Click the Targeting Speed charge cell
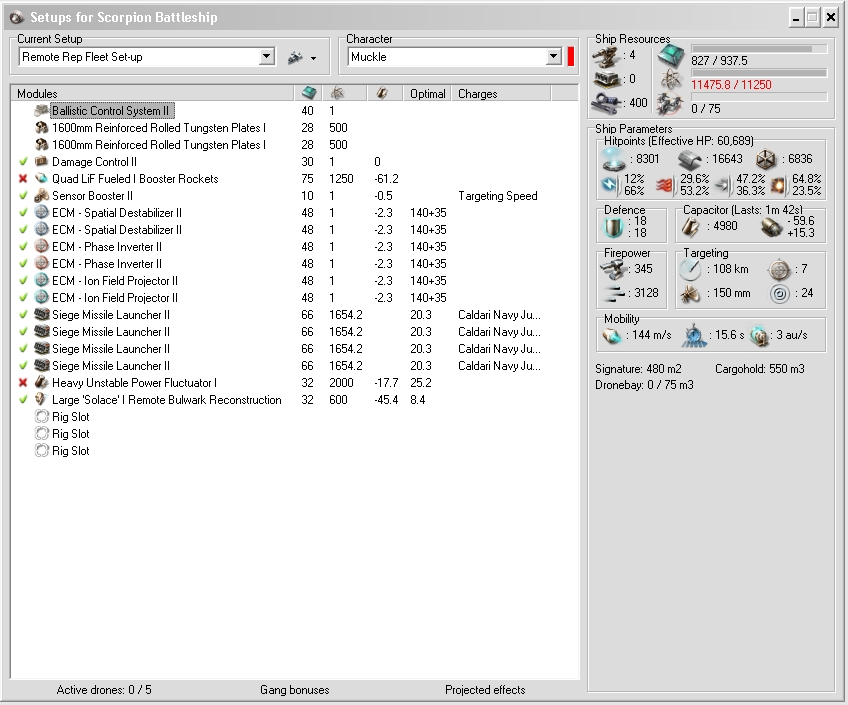 (498, 196)
